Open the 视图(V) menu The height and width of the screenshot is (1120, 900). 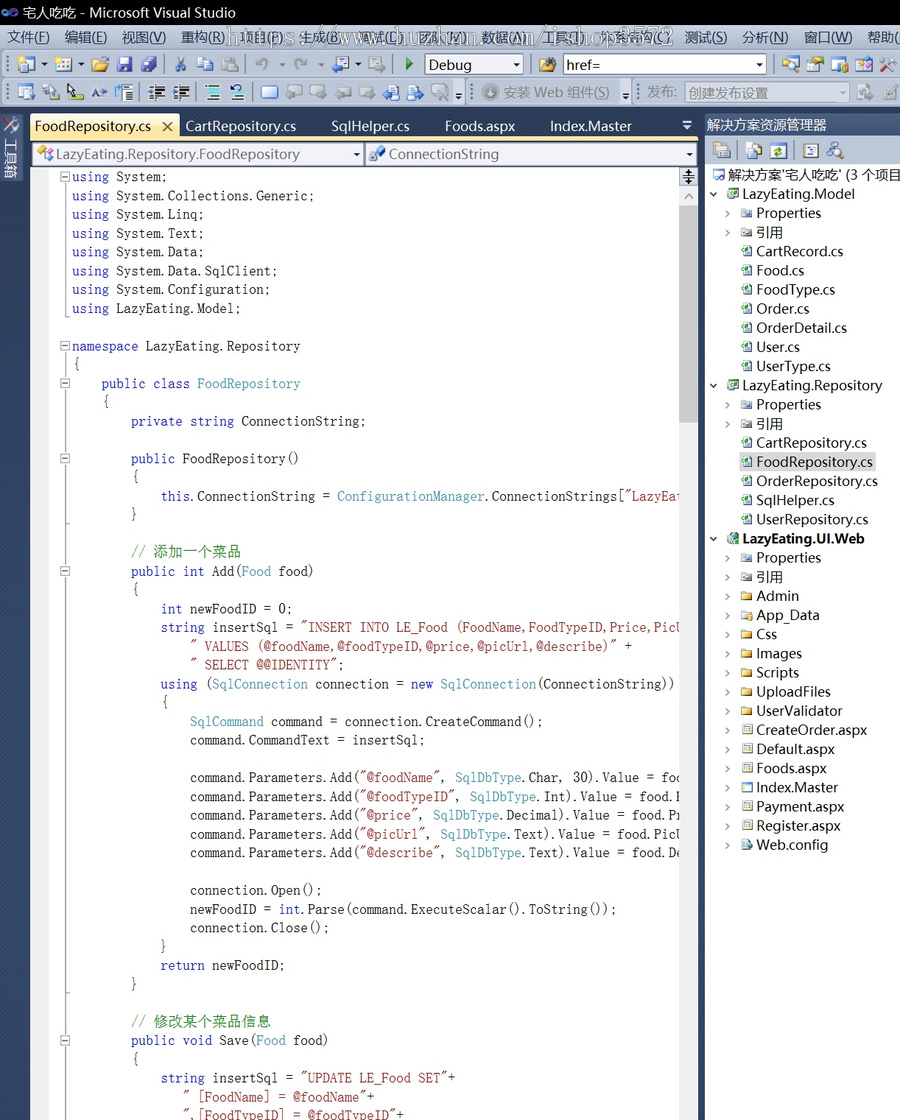[144, 37]
